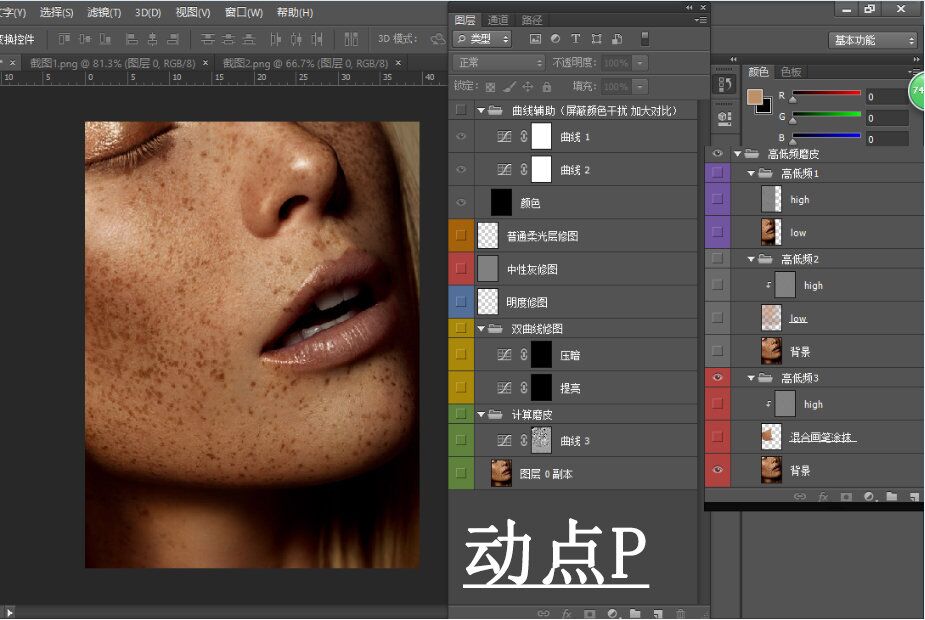Open the 基本功能 workspace dropdown
Screen dimensions: 925x620
click(872, 40)
